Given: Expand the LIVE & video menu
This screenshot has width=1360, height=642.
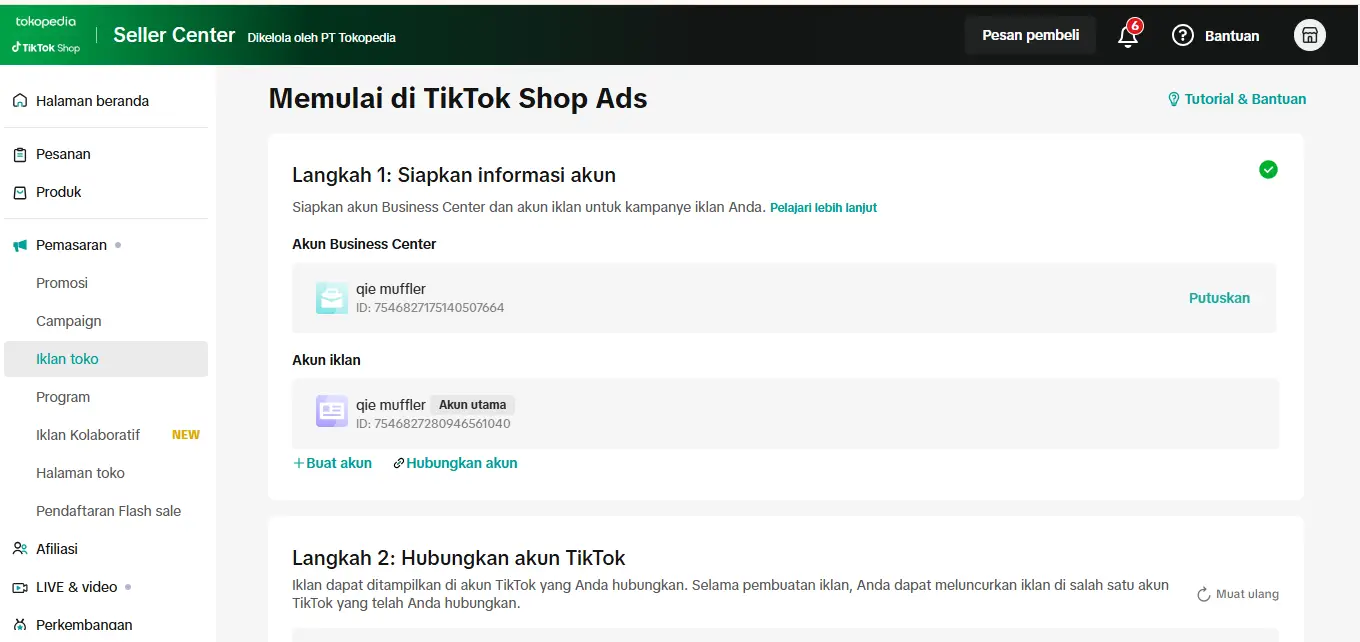Looking at the screenshot, I should point(76,587).
